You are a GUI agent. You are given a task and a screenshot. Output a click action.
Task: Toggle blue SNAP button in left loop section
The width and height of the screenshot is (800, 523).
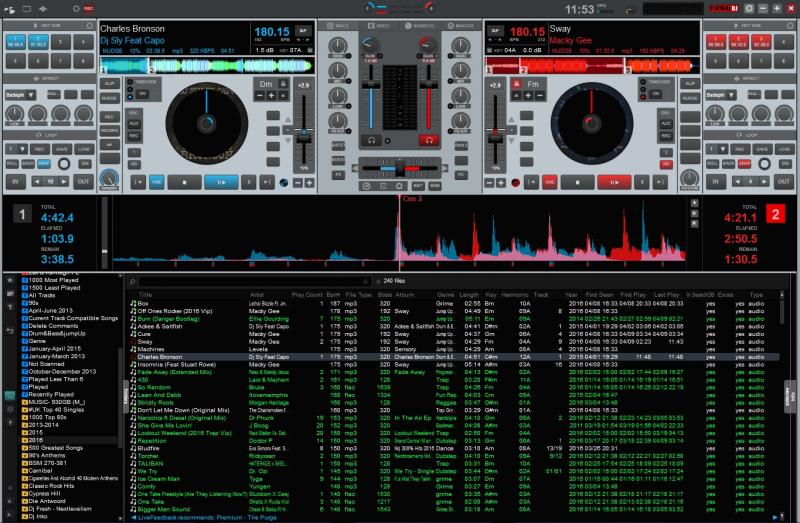point(44,164)
